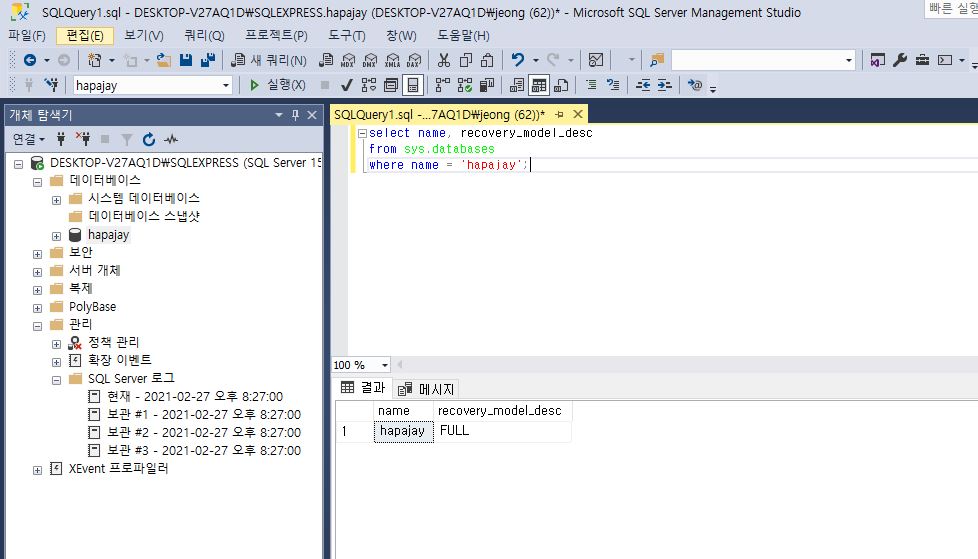Viewport: 978px width, 559px height.
Task: Toggle include actual execution plan
Action: pyautogui.click(x=442, y=85)
